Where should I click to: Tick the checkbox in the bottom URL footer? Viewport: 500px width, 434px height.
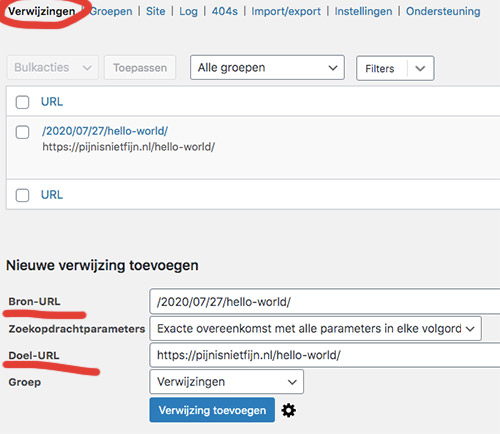[22, 195]
